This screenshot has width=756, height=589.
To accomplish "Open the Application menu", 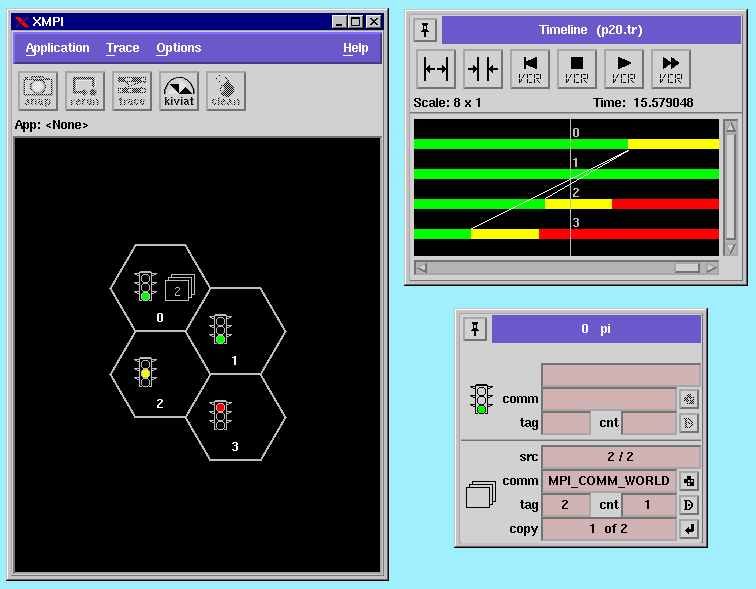I will pos(57,48).
